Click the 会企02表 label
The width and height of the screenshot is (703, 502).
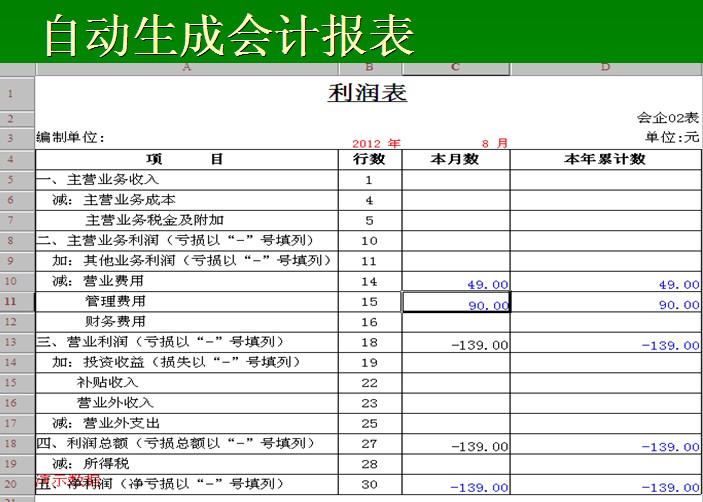668,118
